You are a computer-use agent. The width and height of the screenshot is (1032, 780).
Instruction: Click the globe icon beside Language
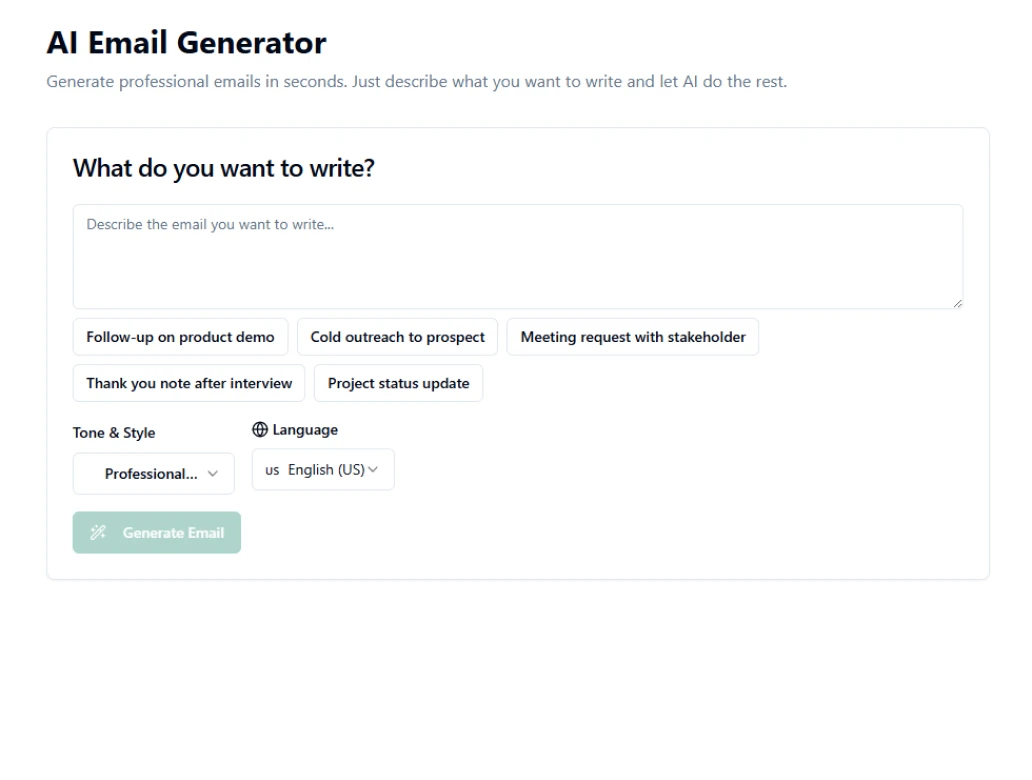260,430
